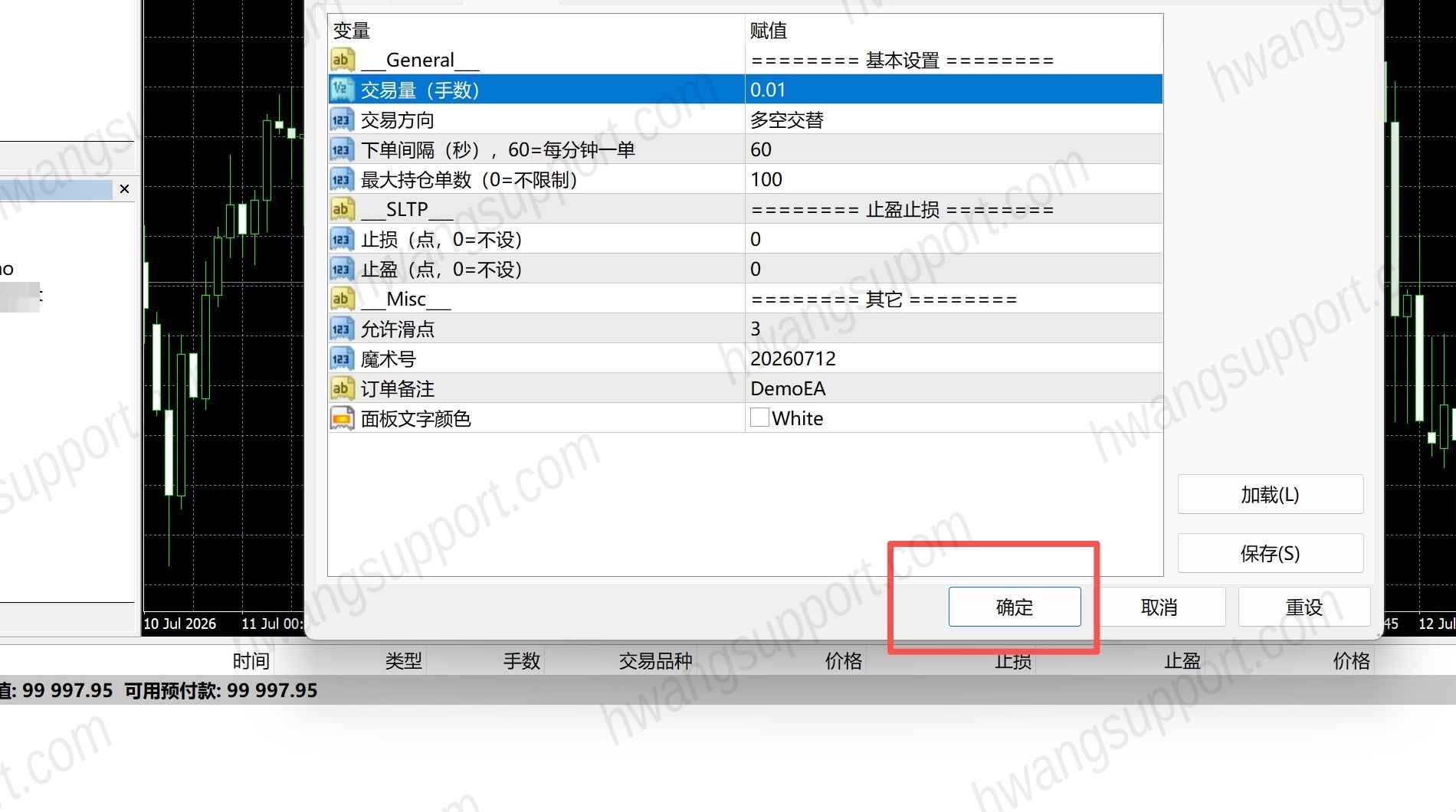Click the icon beside 魔术号
Screen dimensions: 1456x812
coord(342,359)
